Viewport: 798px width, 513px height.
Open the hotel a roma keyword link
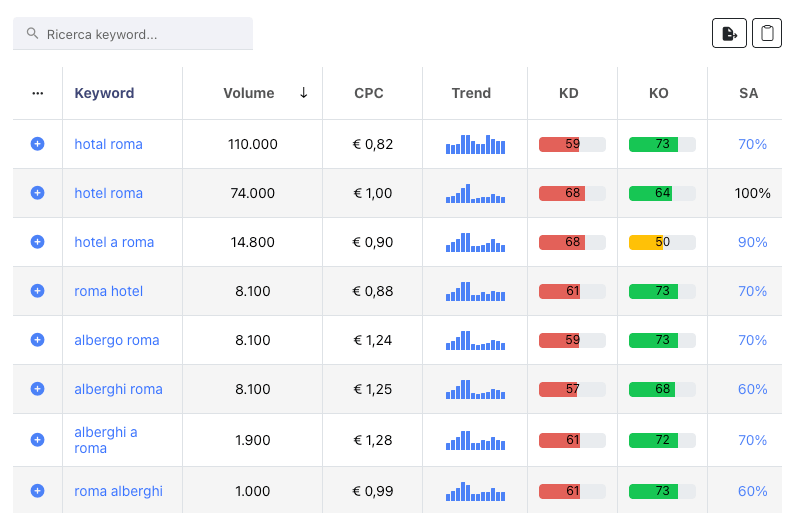114,242
